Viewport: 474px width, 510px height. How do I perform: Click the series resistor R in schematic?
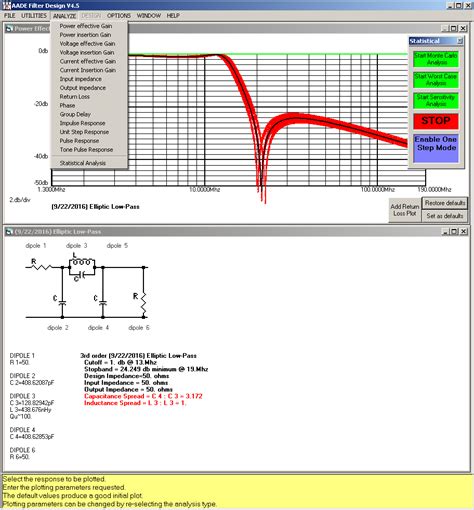tap(42, 267)
